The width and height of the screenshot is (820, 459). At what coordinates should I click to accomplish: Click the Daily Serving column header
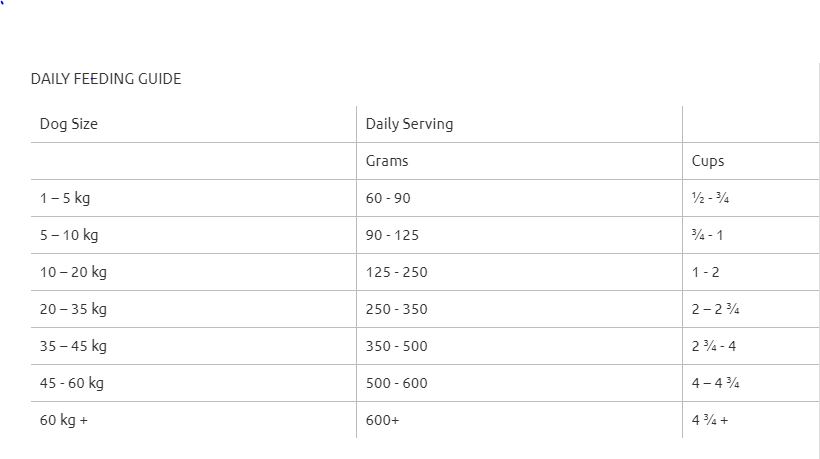click(x=409, y=124)
